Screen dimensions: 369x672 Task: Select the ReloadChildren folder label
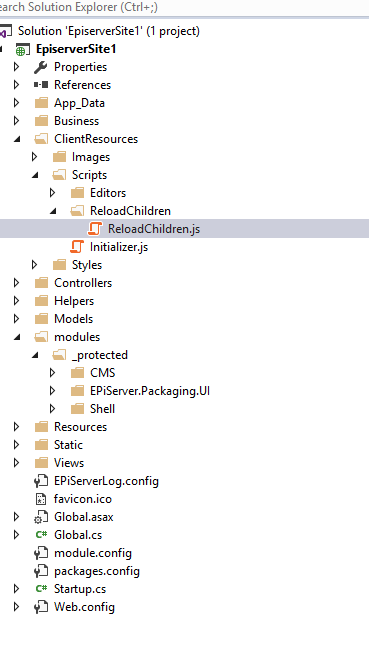point(130,211)
